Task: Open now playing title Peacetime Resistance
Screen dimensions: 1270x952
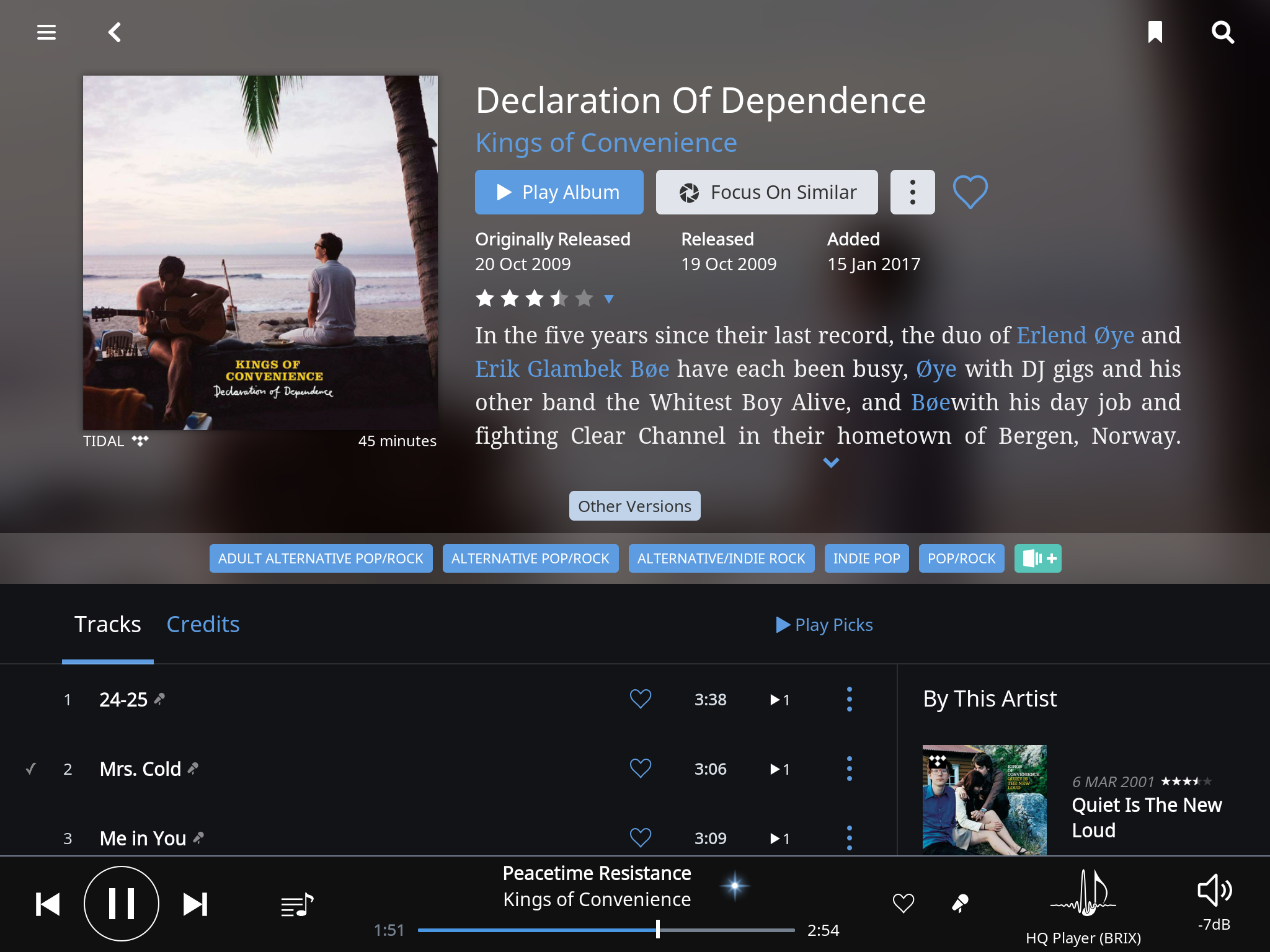Action: 597,873
